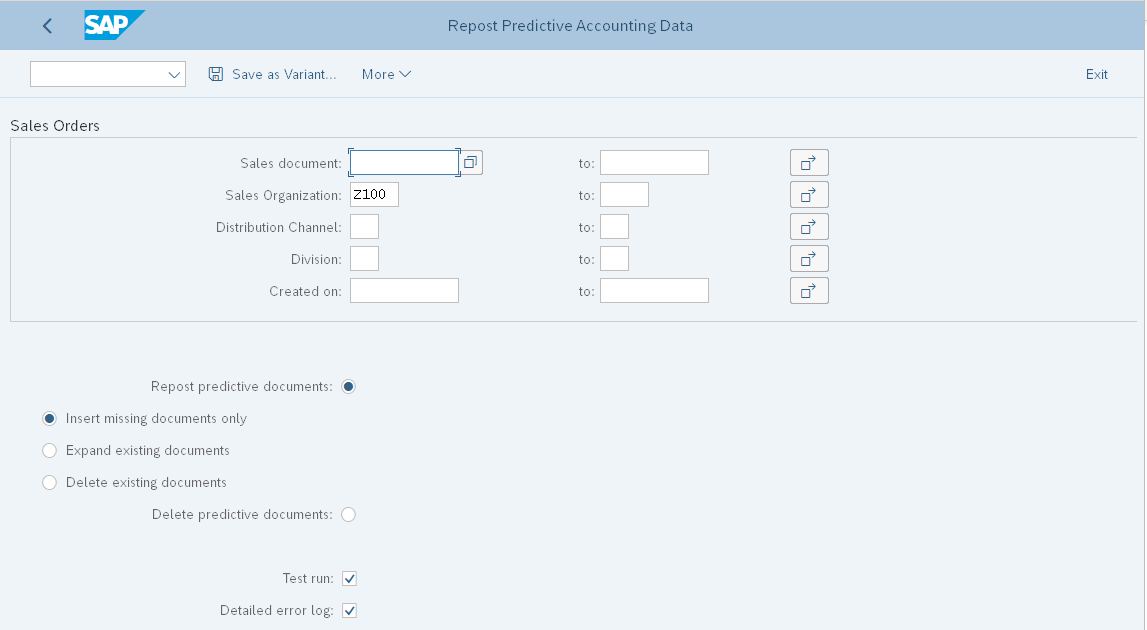
Task: Open multiple selection for Sales document
Action: click(809, 162)
